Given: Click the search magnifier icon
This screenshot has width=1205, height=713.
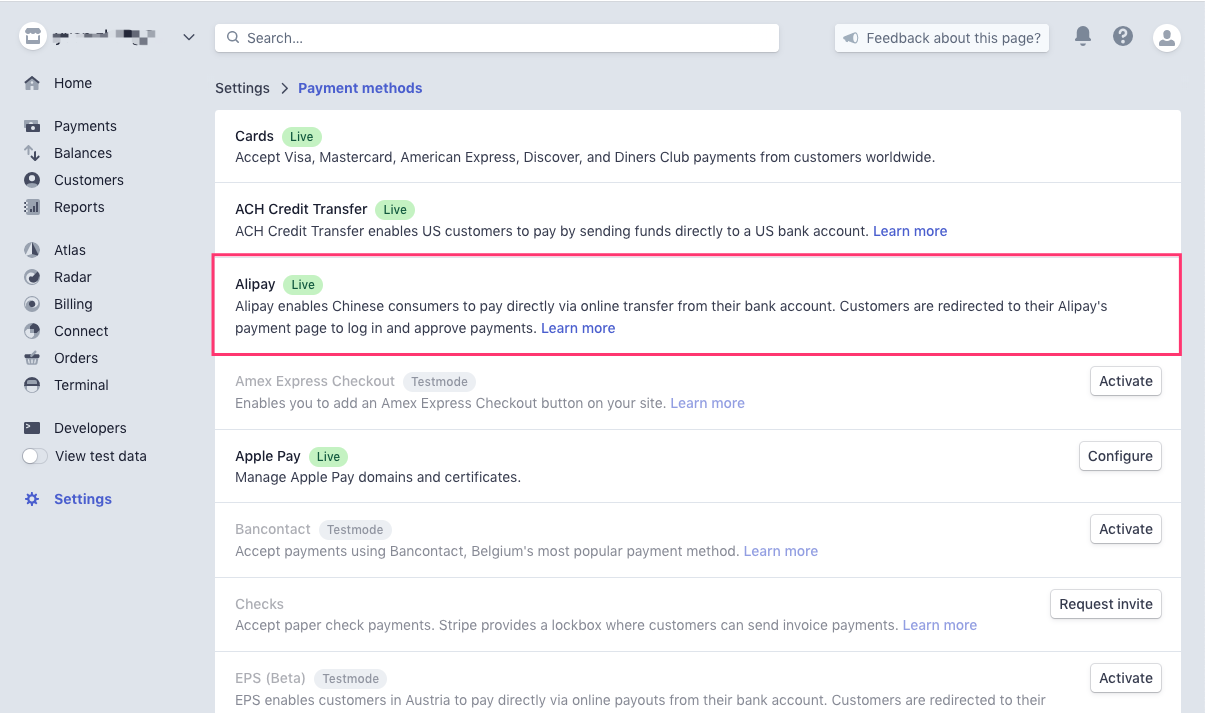Looking at the screenshot, I should pyautogui.click(x=233, y=38).
